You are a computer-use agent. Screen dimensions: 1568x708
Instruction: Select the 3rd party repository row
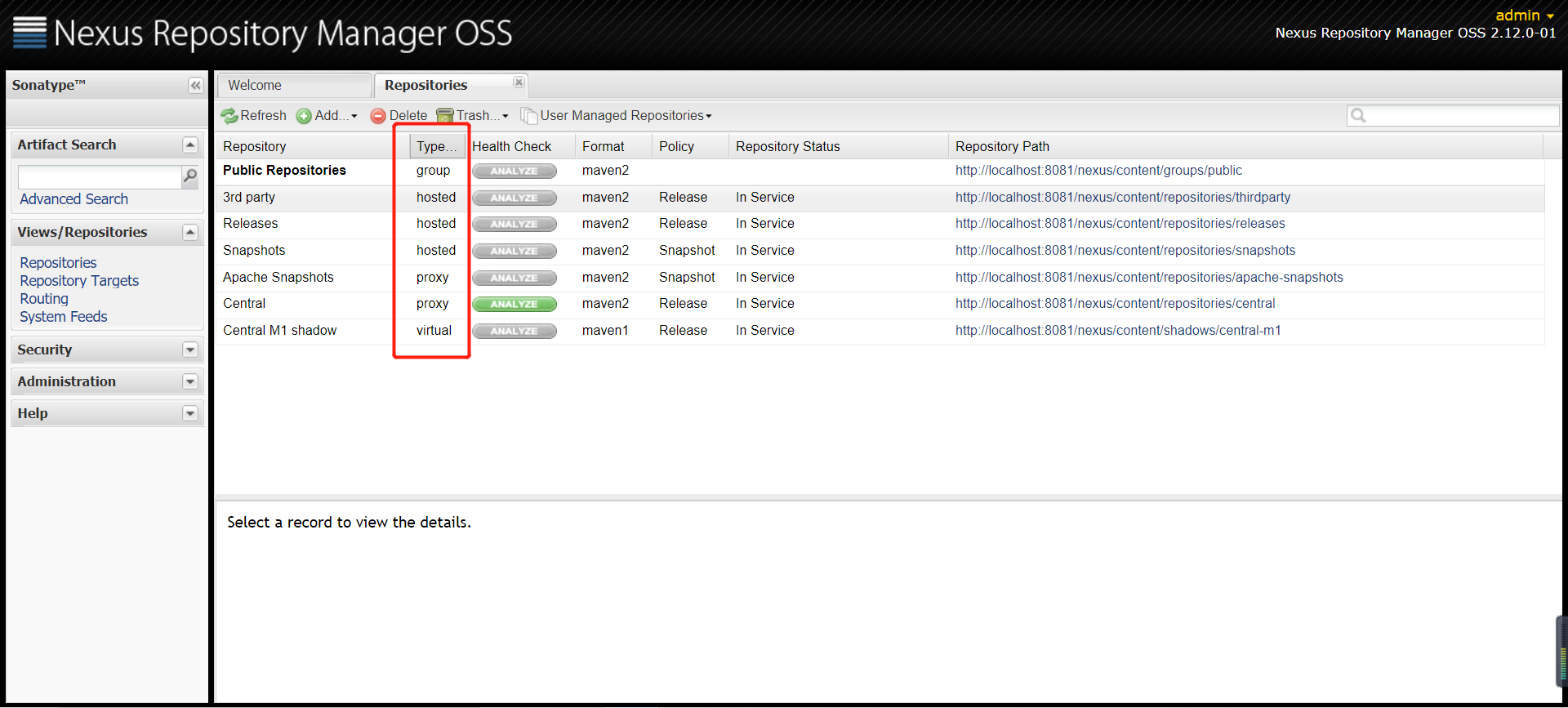tap(880, 198)
